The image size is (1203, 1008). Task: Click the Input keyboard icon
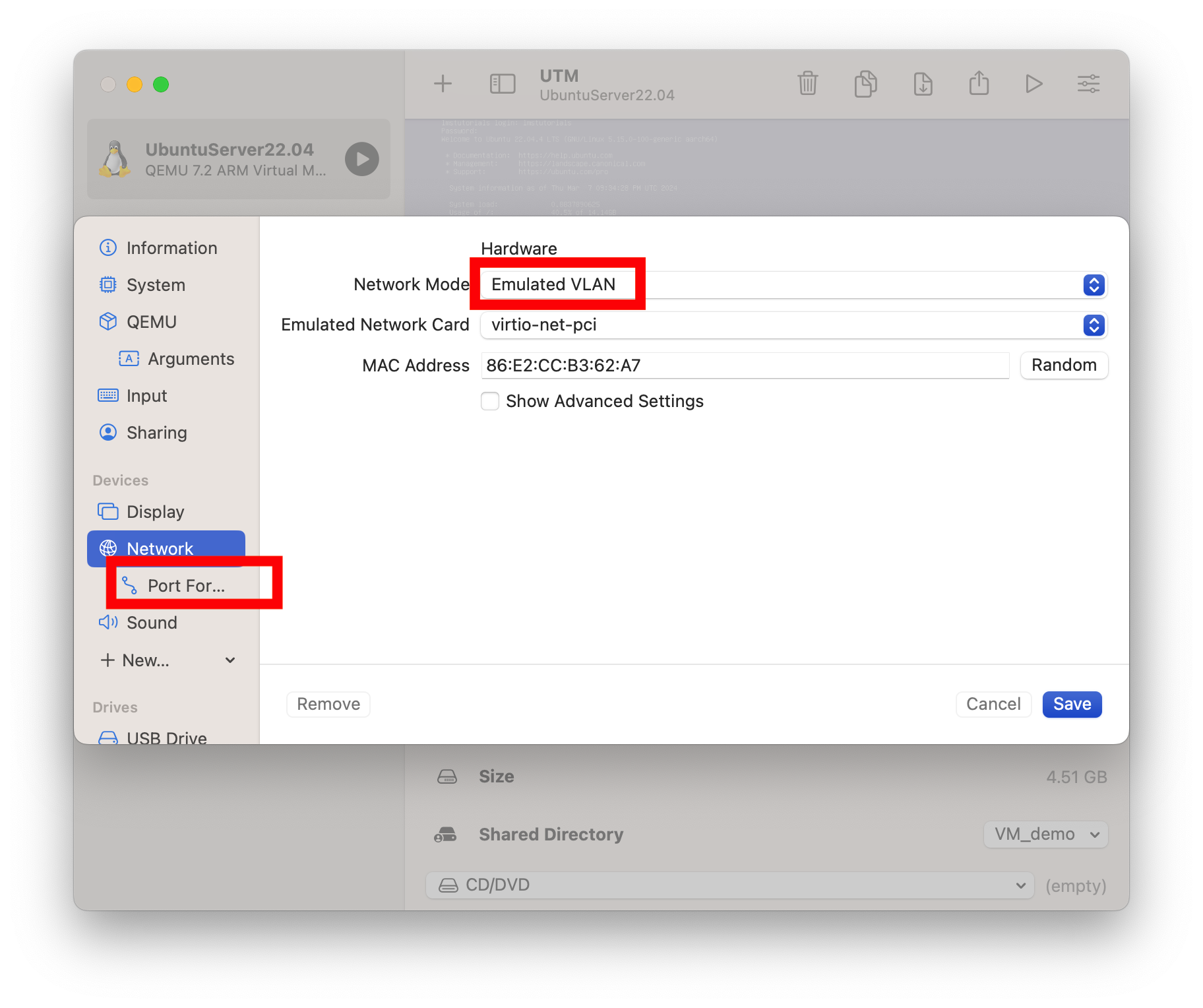coord(108,396)
